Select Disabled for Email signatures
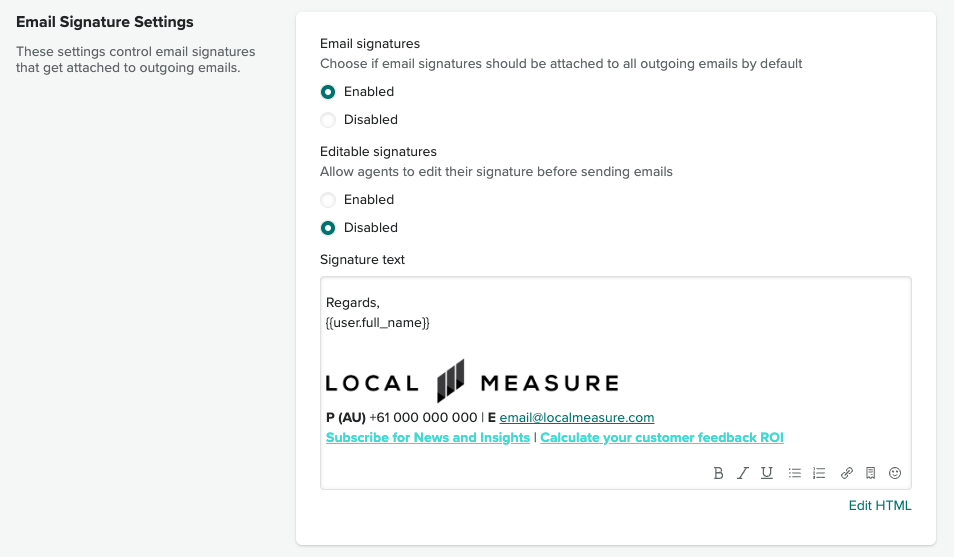 (328, 120)
